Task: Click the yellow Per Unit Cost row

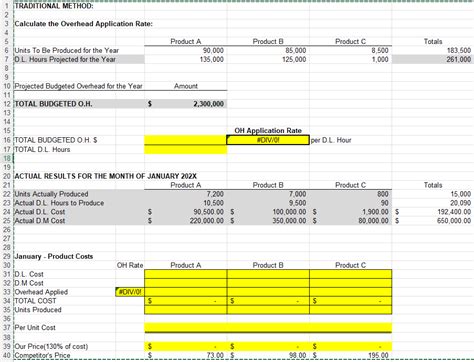Action: coord(268,328)
